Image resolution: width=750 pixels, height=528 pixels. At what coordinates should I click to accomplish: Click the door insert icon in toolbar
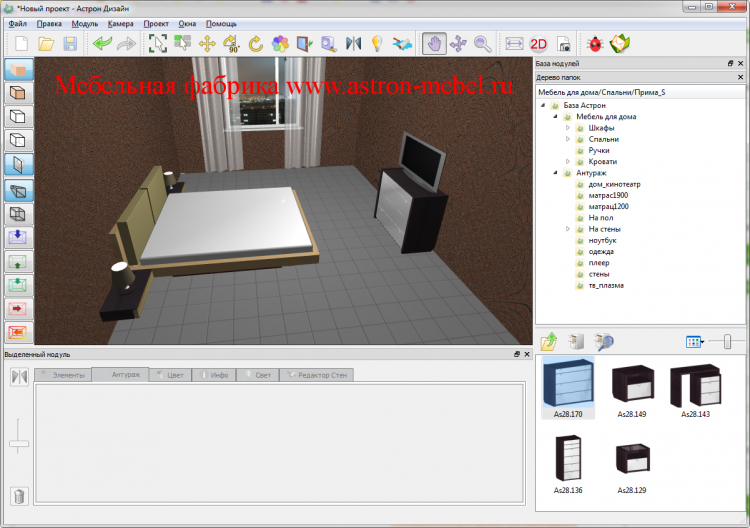pyautogui.click(x=305, y=44)
